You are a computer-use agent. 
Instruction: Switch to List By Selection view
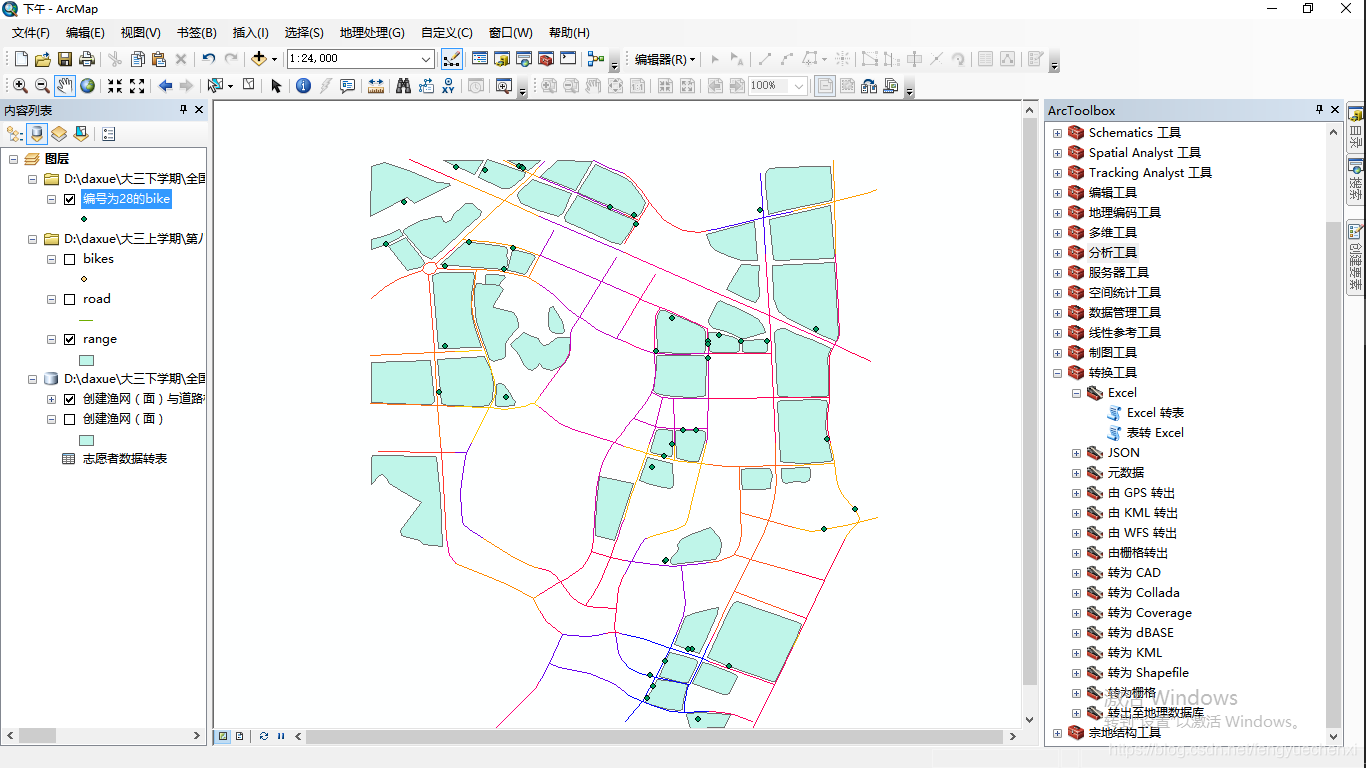[81, 133]
